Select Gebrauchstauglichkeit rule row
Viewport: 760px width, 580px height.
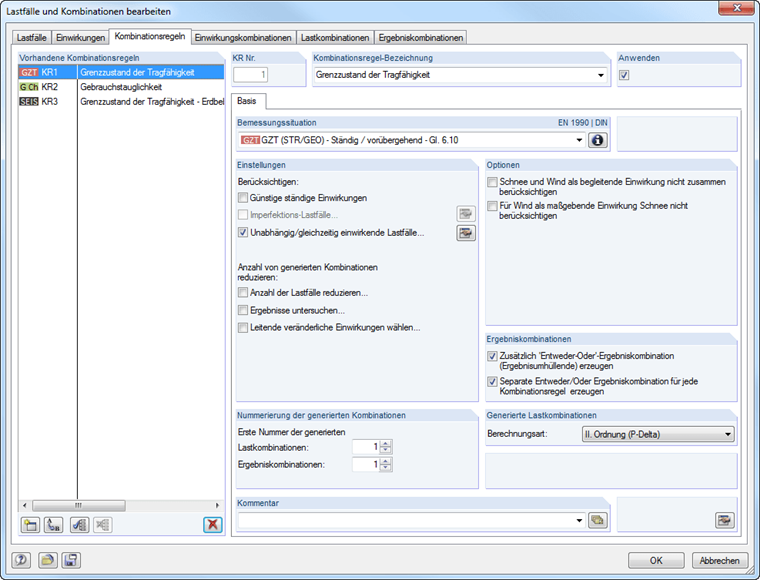(x=121, y=87)
